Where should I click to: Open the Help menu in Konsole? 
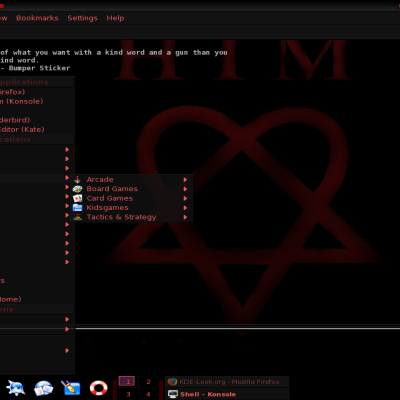point(115,18)
